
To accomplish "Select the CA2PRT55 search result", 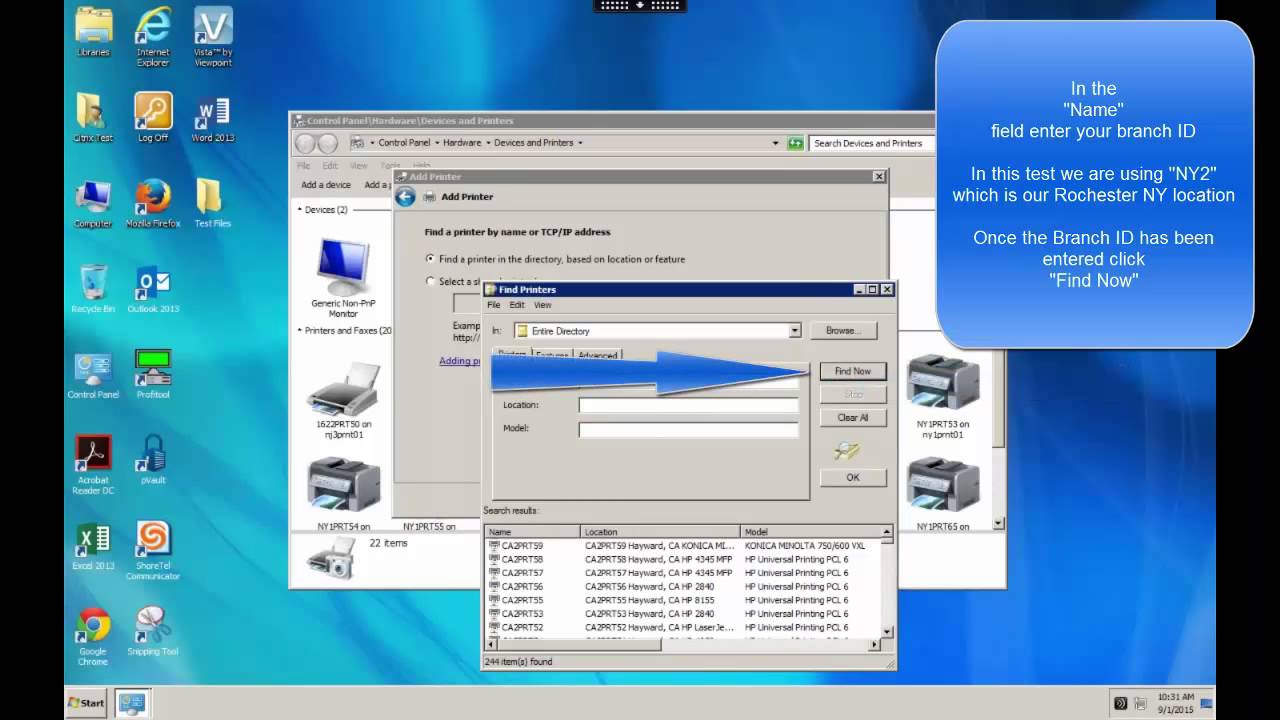I will (x=522, y=600).
